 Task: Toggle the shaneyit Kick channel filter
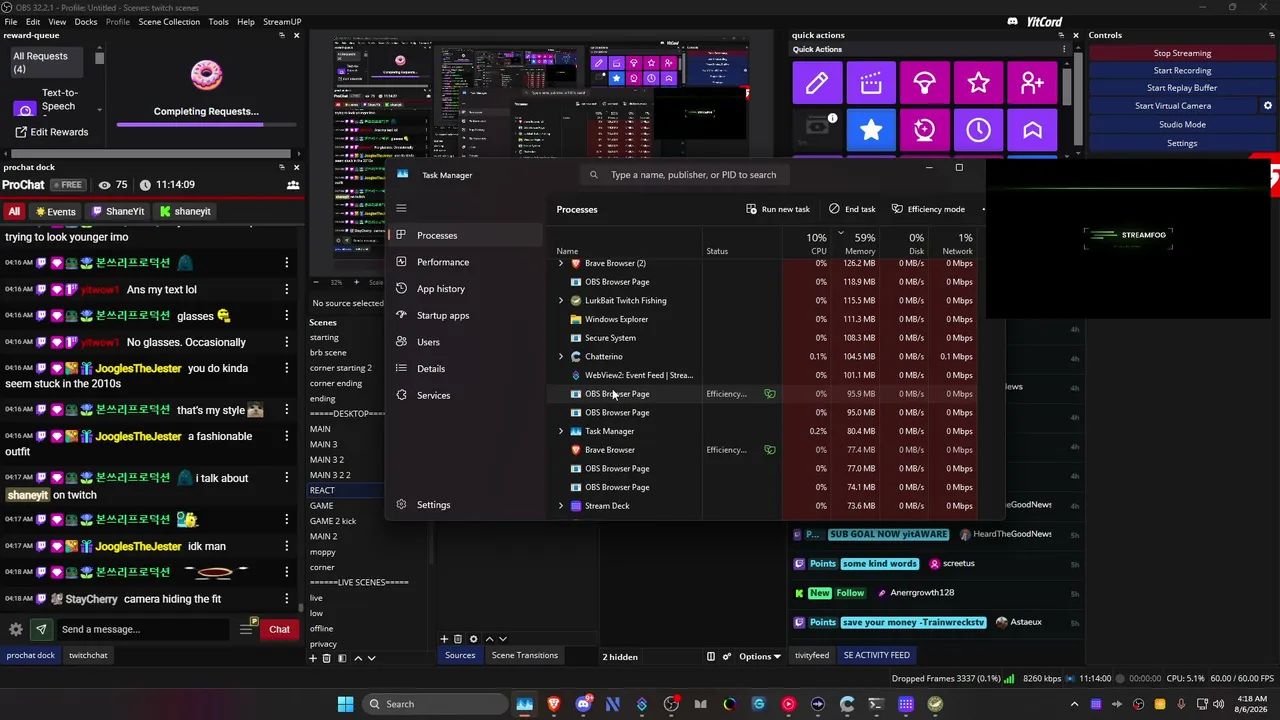point(186,211)
